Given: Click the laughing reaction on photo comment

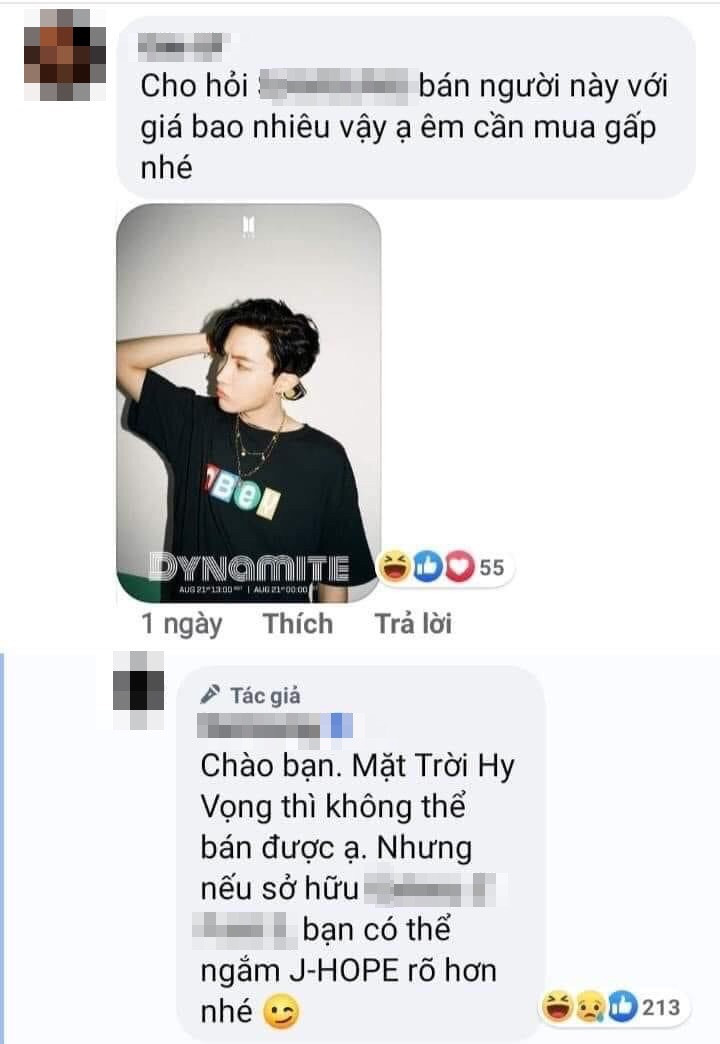Looking at the screenshot, I should tap(394, 567).
